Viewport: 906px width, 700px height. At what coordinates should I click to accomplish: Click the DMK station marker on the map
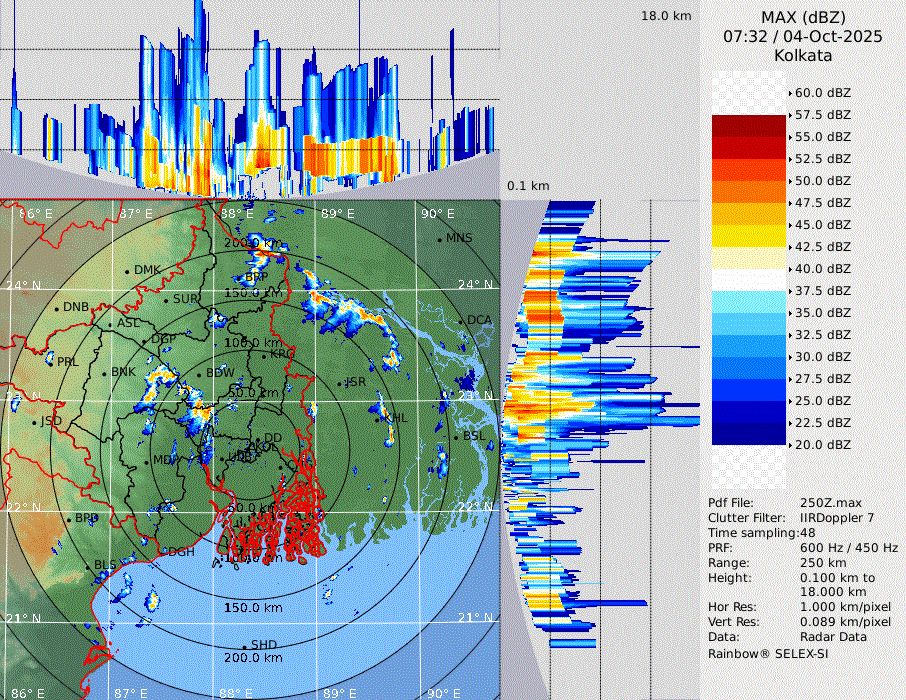[x=128, y=271]
